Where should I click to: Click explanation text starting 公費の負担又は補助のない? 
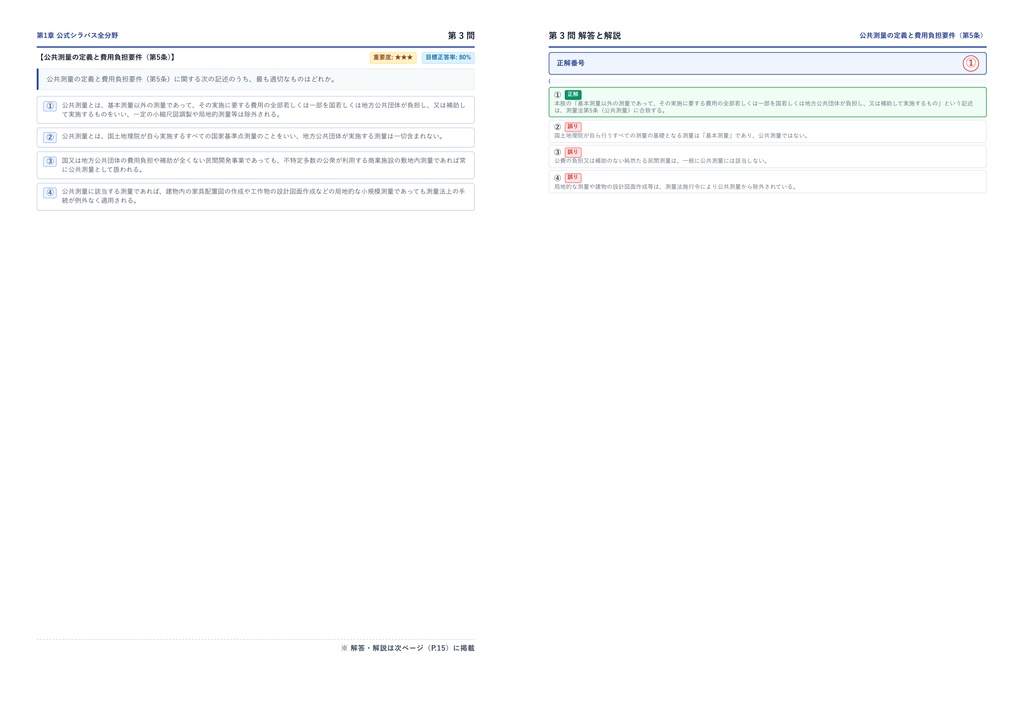[x=661, y=161]
